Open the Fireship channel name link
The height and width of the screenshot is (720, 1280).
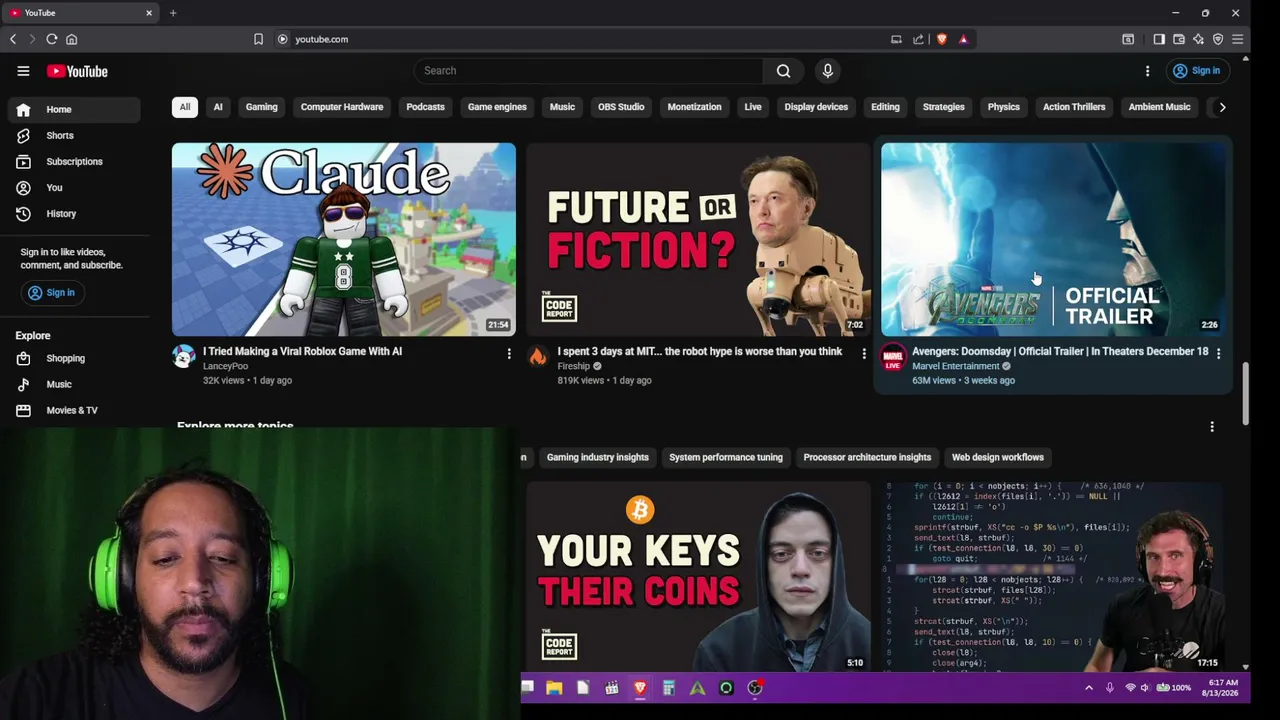point(573,367)
